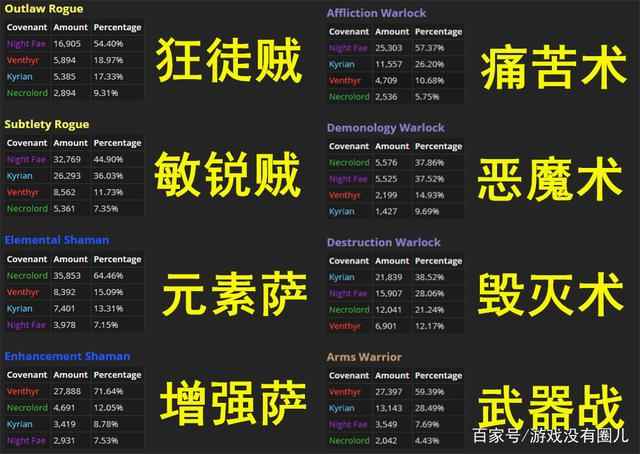Select the amount 3,419
Screen dimensions: 640x454
[x=64, y=424]
